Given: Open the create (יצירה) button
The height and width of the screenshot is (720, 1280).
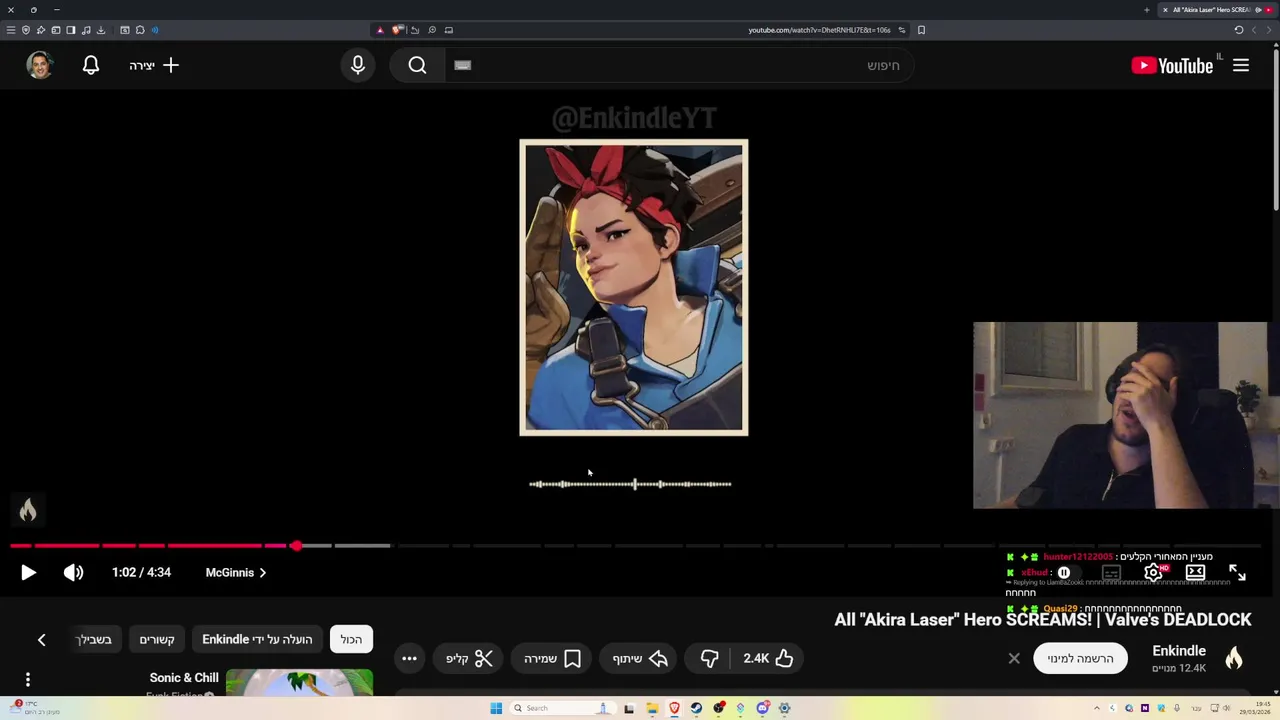Looking at the screenshot, I should pos(154,65).
